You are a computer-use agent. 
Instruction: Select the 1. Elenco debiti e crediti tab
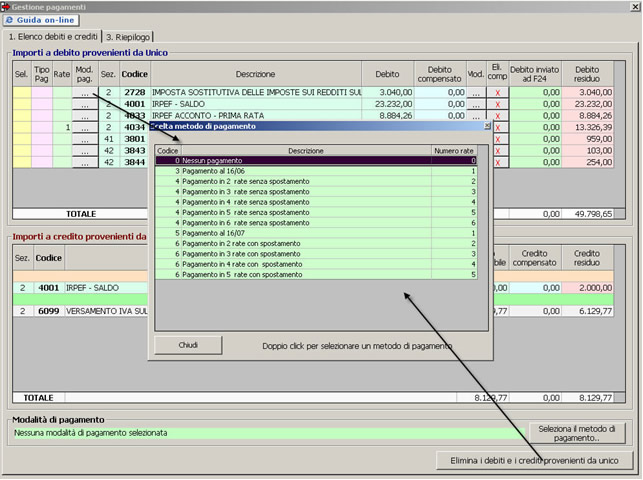(54, 37)
